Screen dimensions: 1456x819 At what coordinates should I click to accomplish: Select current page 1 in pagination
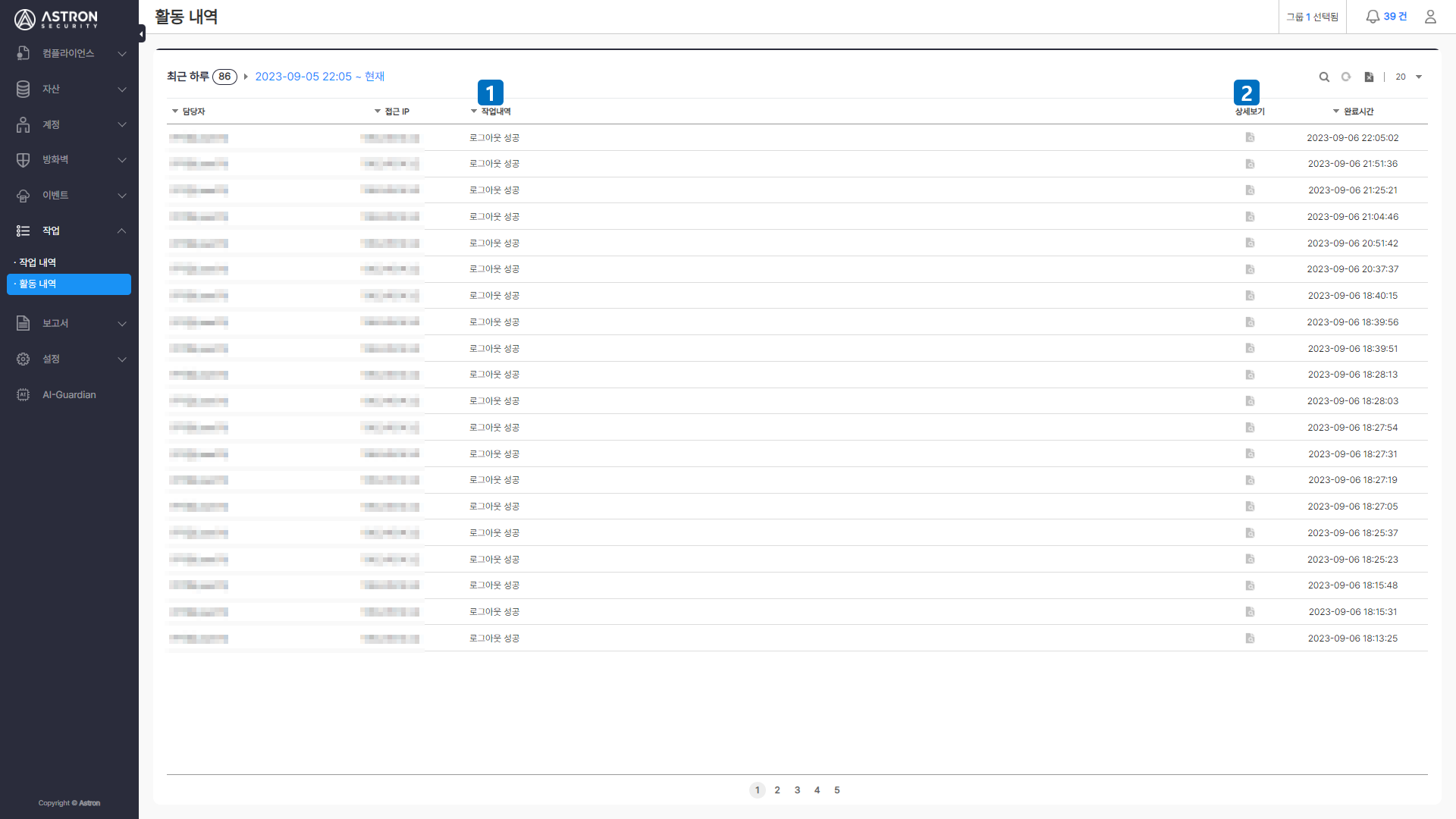[757, 790]
